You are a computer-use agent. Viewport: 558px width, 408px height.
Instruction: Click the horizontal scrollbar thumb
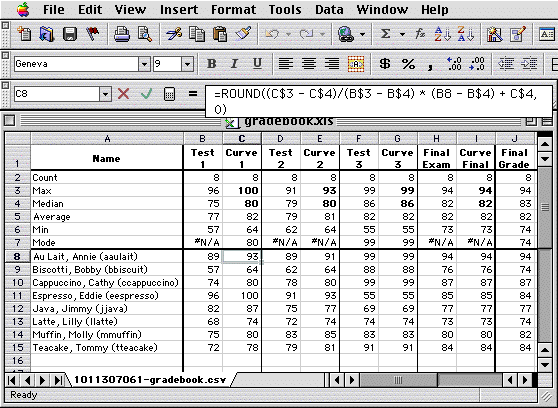click(399, 380)
